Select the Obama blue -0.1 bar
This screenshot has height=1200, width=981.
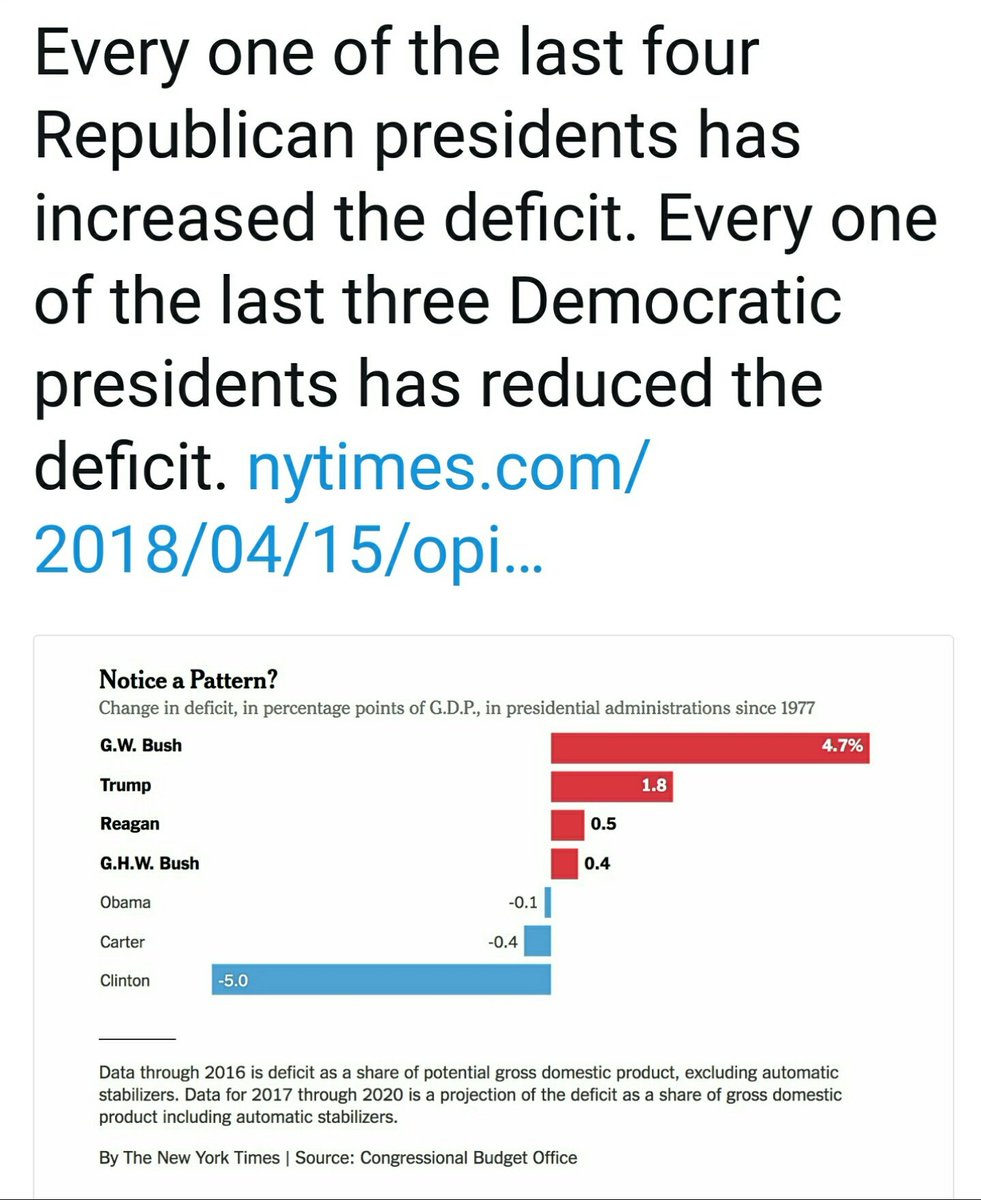pyautogui.click(x=548, y=903)
